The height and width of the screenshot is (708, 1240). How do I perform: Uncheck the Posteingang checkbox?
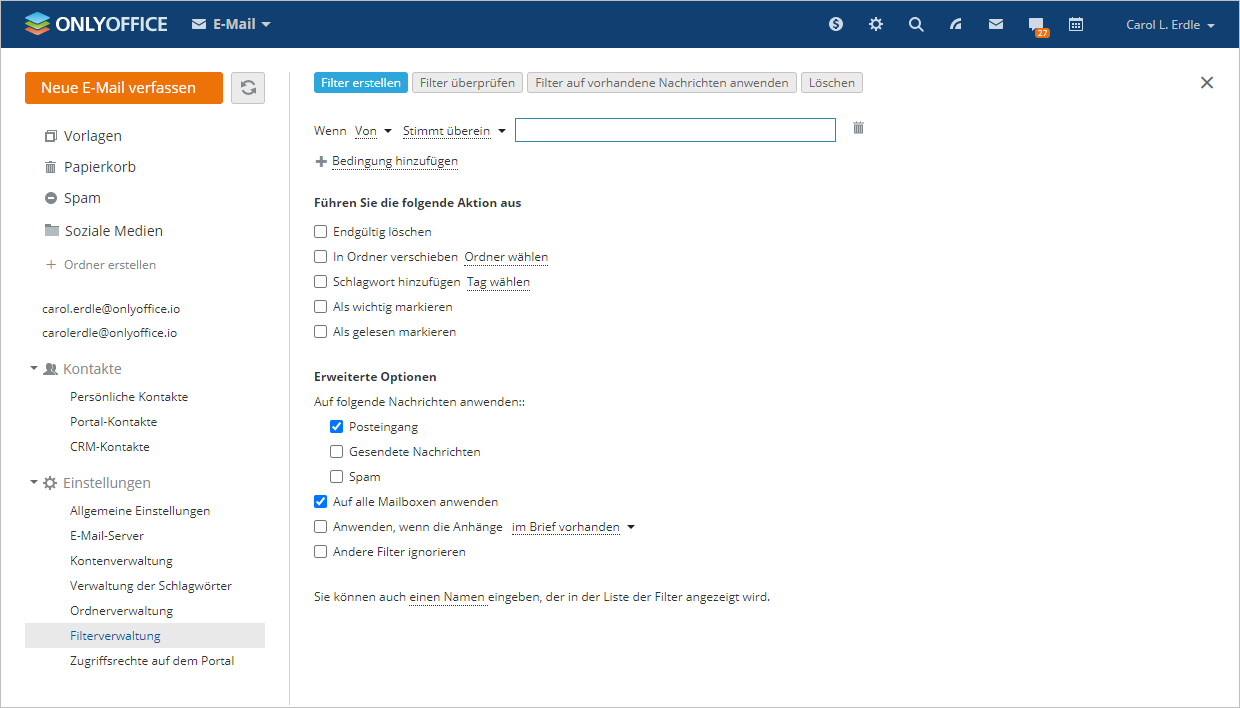337,427
